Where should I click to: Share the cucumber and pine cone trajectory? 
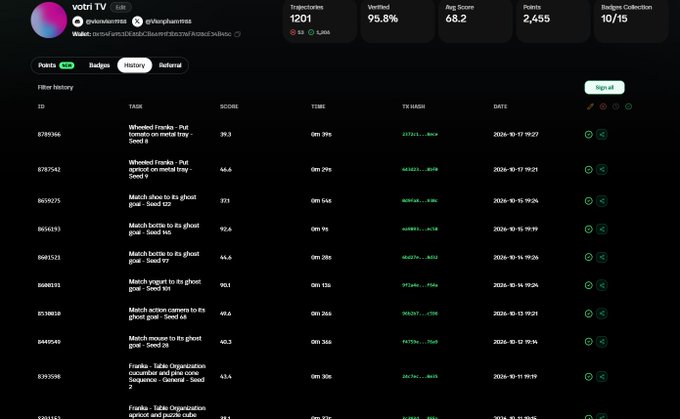click(602, 376)
